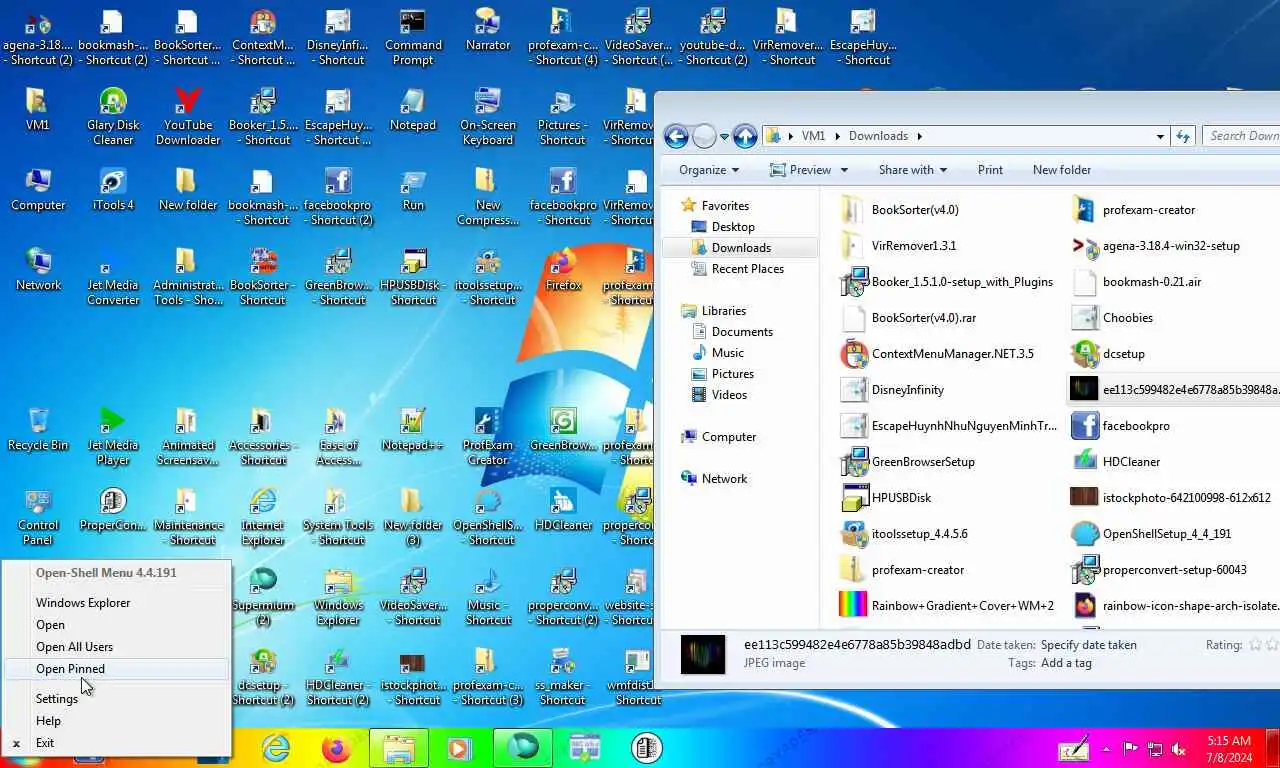The image size is (1280, 768).
Task: Choose Open All Users menu entry
Action: tap(117, 647)
